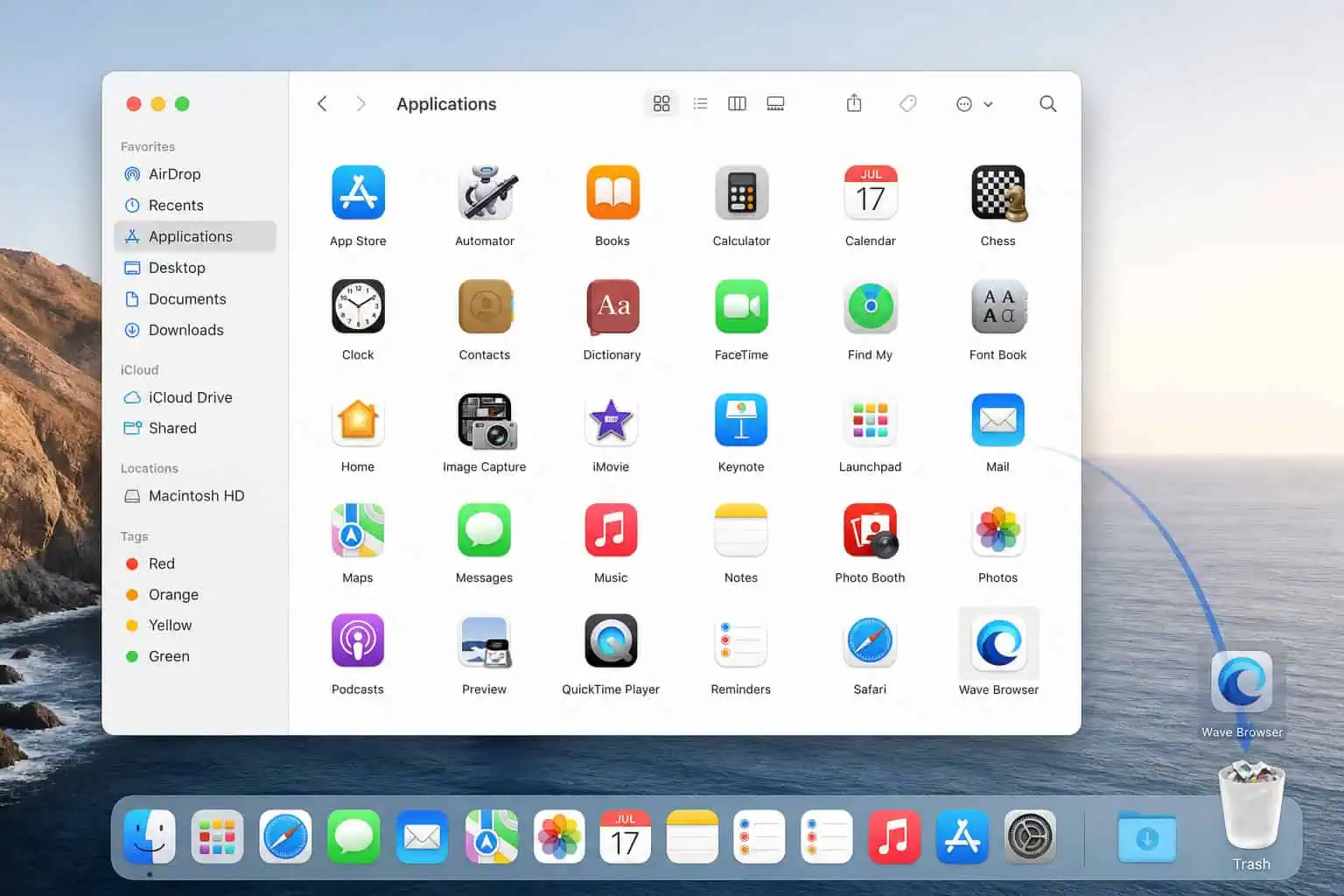Select Applications in the sidebar
Screen dimensions: 1344x896
coord(195,236)
